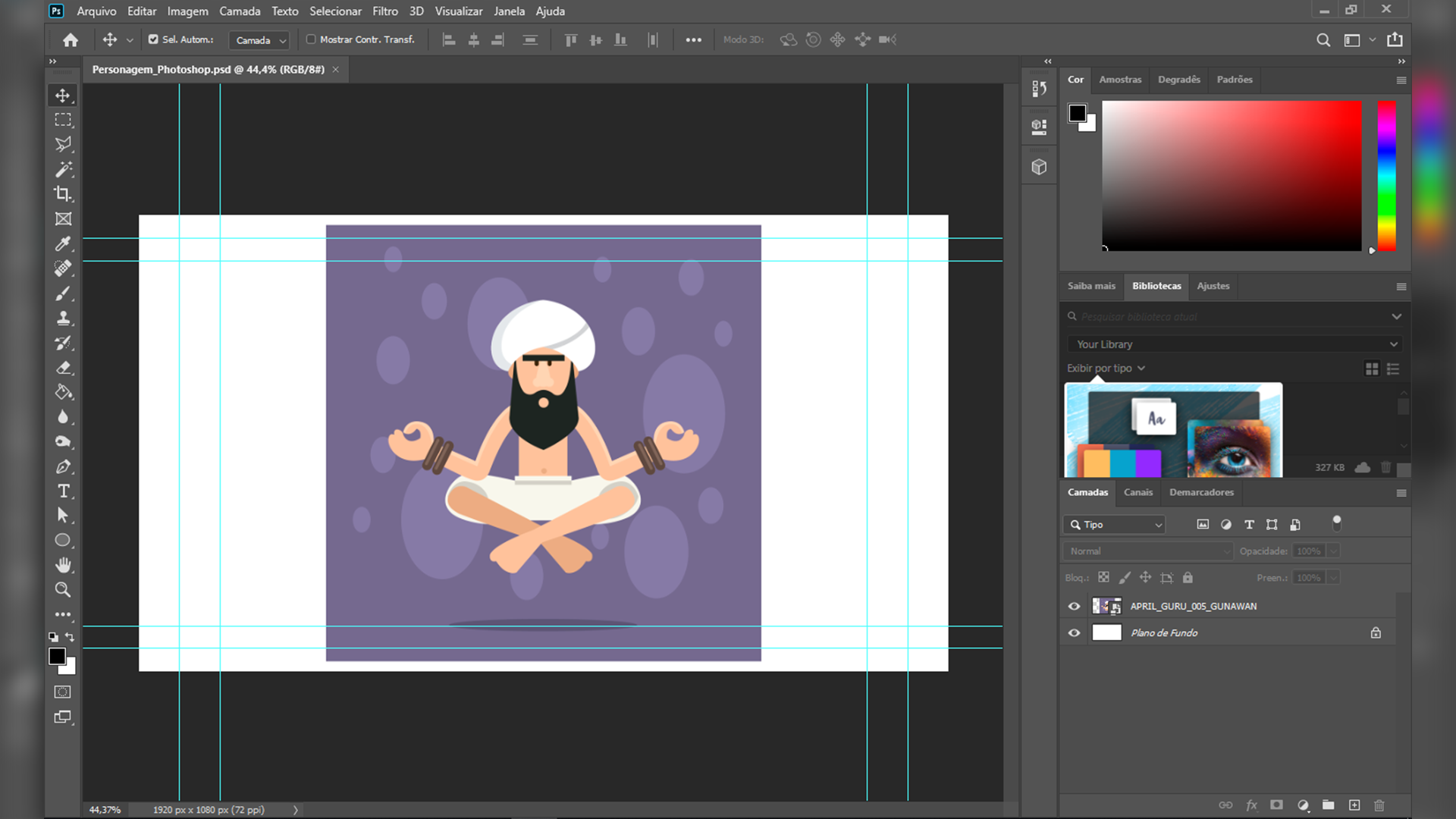Open the Camada menu

click(x=240, y=11)
